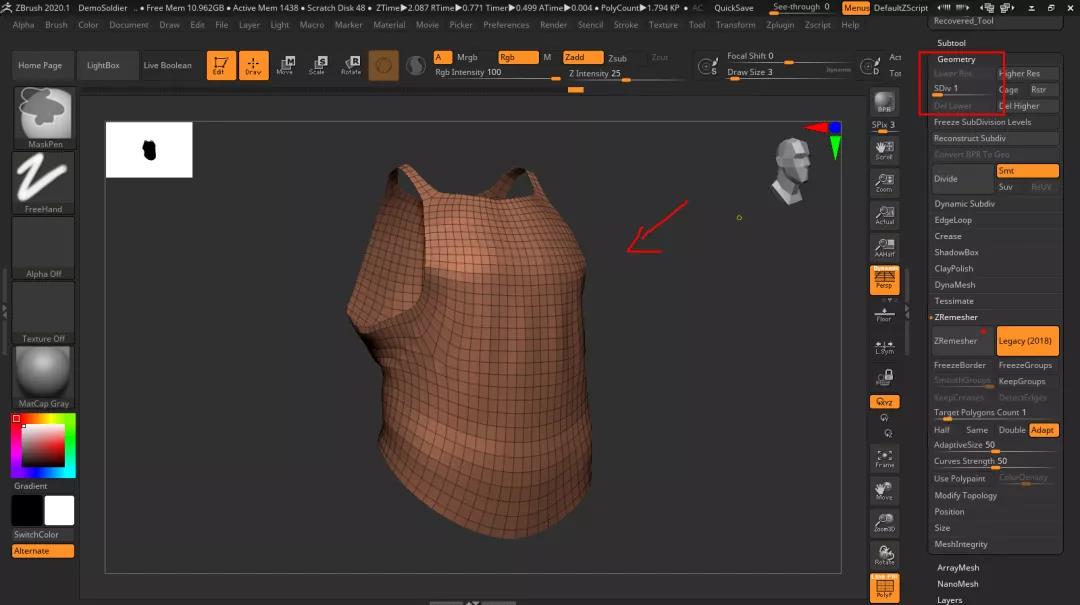Viewport: 1080px width, 605px height.
Task: Expand the EdgeLoop subsection
Action: point(953,220)
